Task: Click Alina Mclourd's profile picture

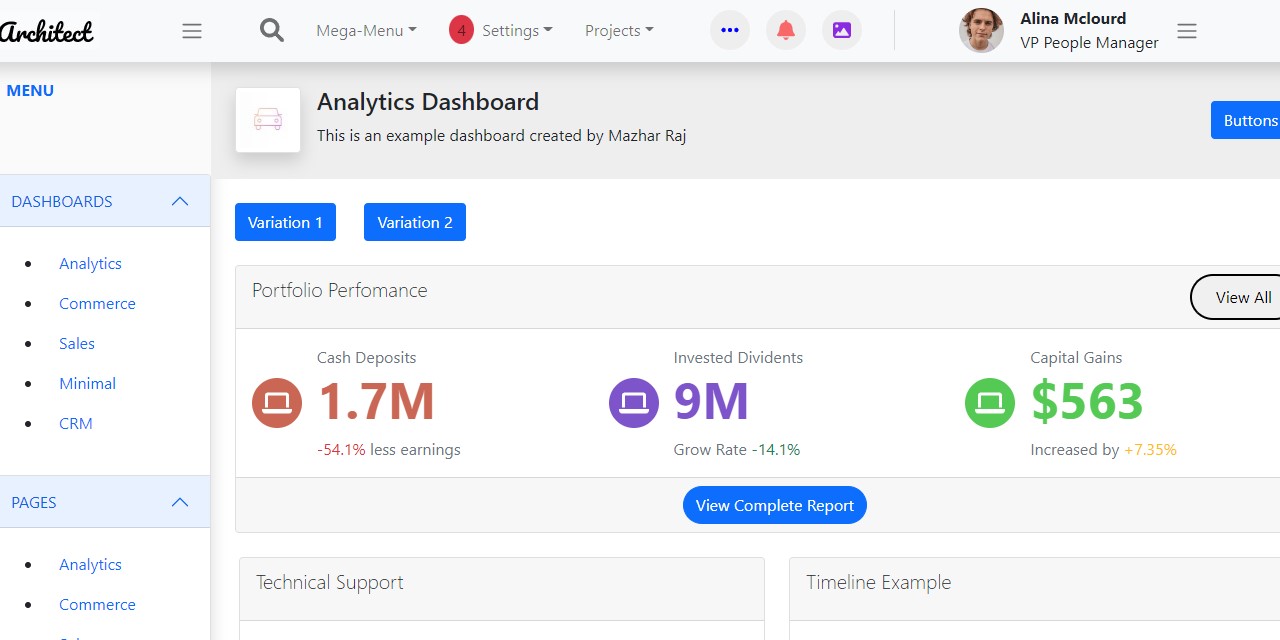Action: click(x=981, y=30)
